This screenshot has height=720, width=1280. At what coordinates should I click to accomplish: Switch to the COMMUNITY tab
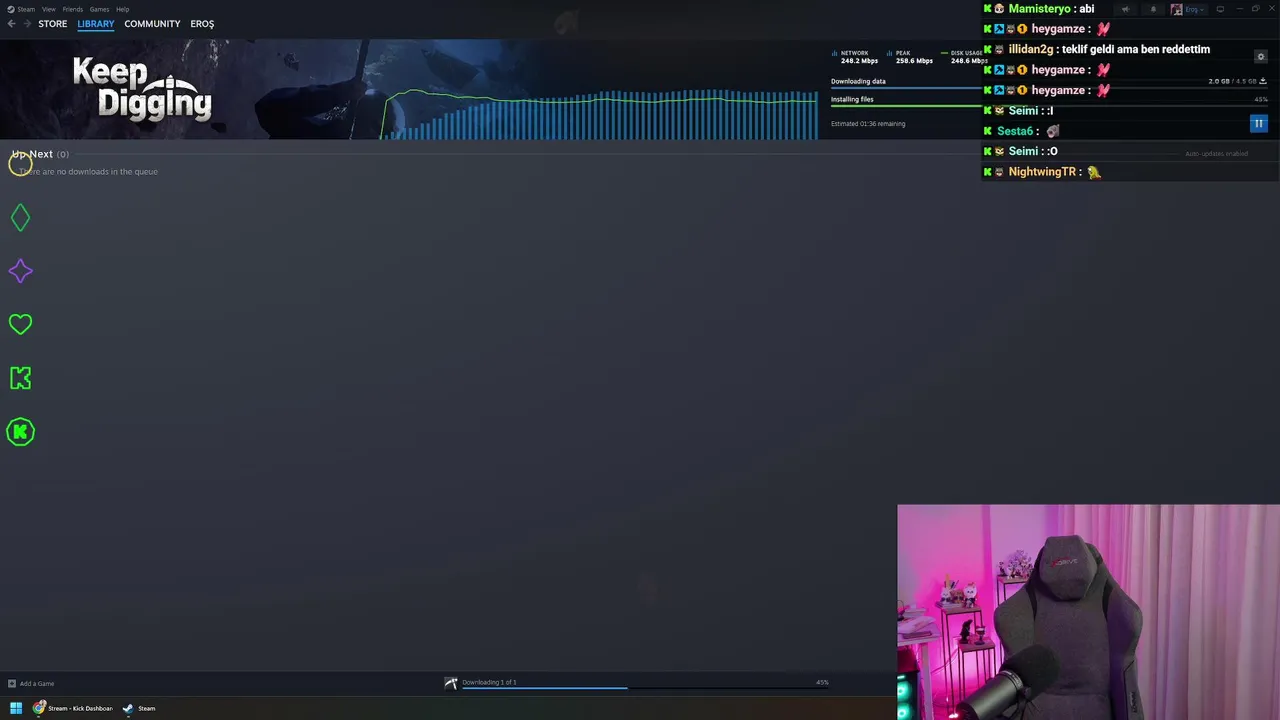(x=152, y=24)
